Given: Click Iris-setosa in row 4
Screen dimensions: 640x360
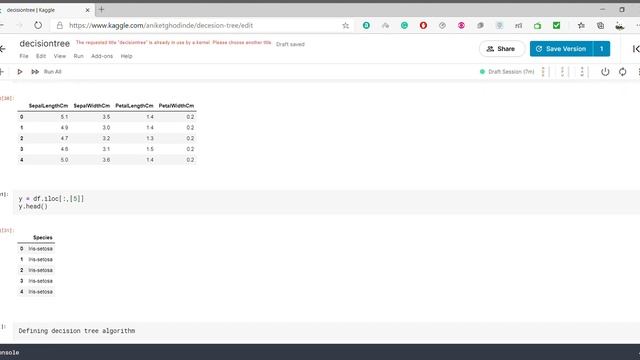Looking at the screenshot, I should (40, 292).
